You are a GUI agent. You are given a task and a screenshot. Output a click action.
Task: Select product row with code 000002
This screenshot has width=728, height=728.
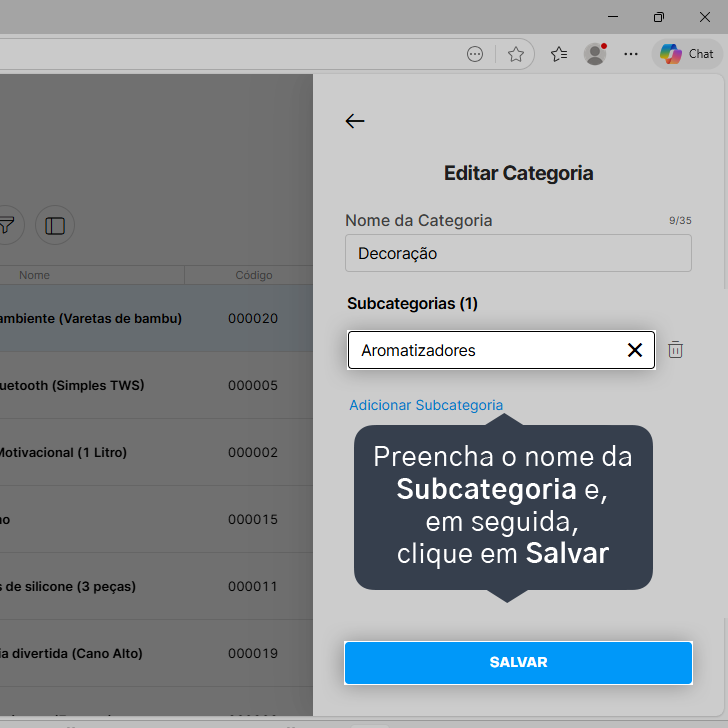pyautogui.click(x=156, y=452)
